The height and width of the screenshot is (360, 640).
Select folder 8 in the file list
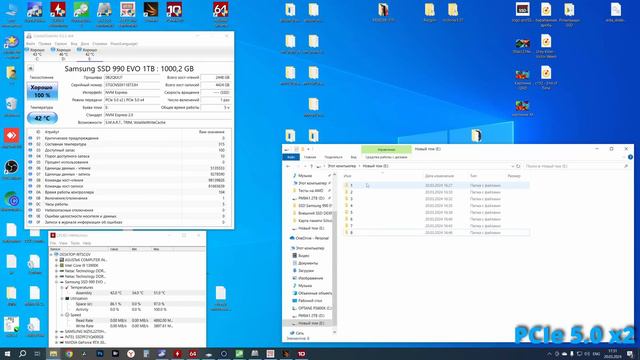[x=436, y=233]
